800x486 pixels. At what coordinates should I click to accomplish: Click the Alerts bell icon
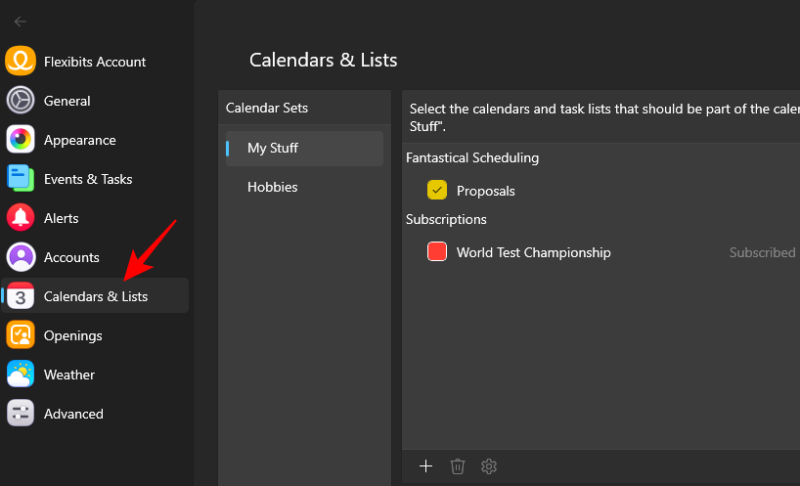pos(21,218)
